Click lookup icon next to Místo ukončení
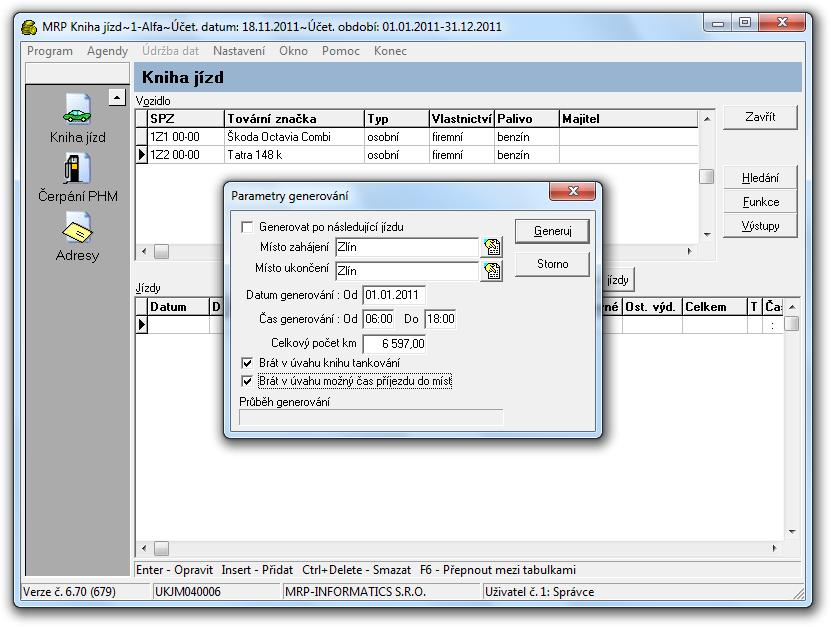This screenshot has width=831, height=627. (491, 270)
